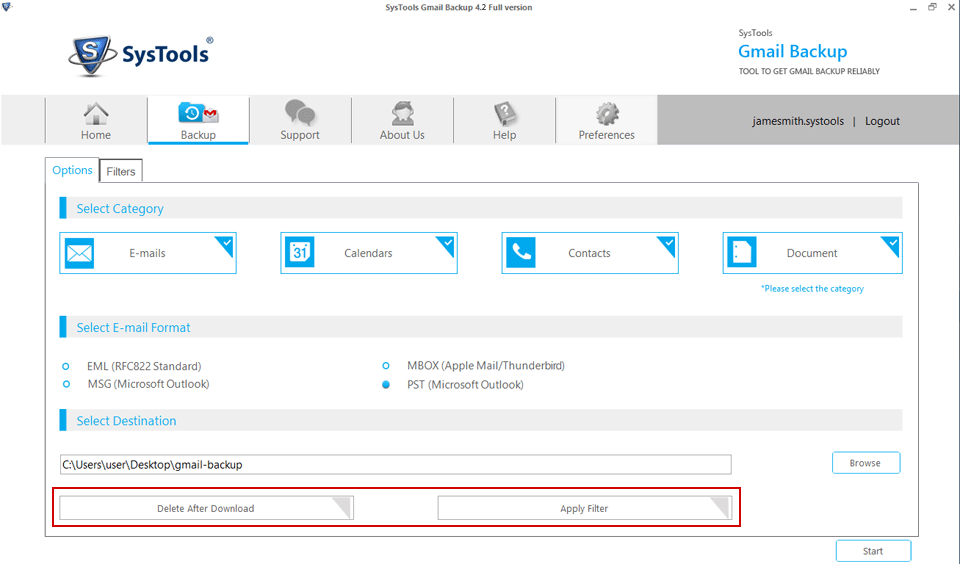Enable Delete After Download option
The height and width of the screenshot is (564, 960).
[x=206, y=508]
